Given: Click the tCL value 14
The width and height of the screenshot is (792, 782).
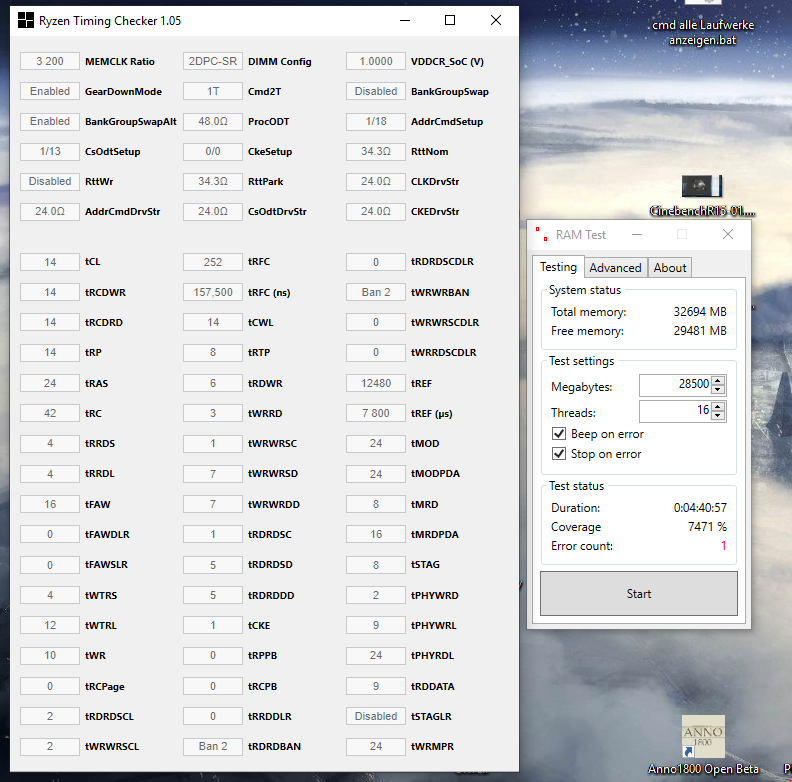Looking at the screenshot, I should pyautogui.click(x=50, y=262).
